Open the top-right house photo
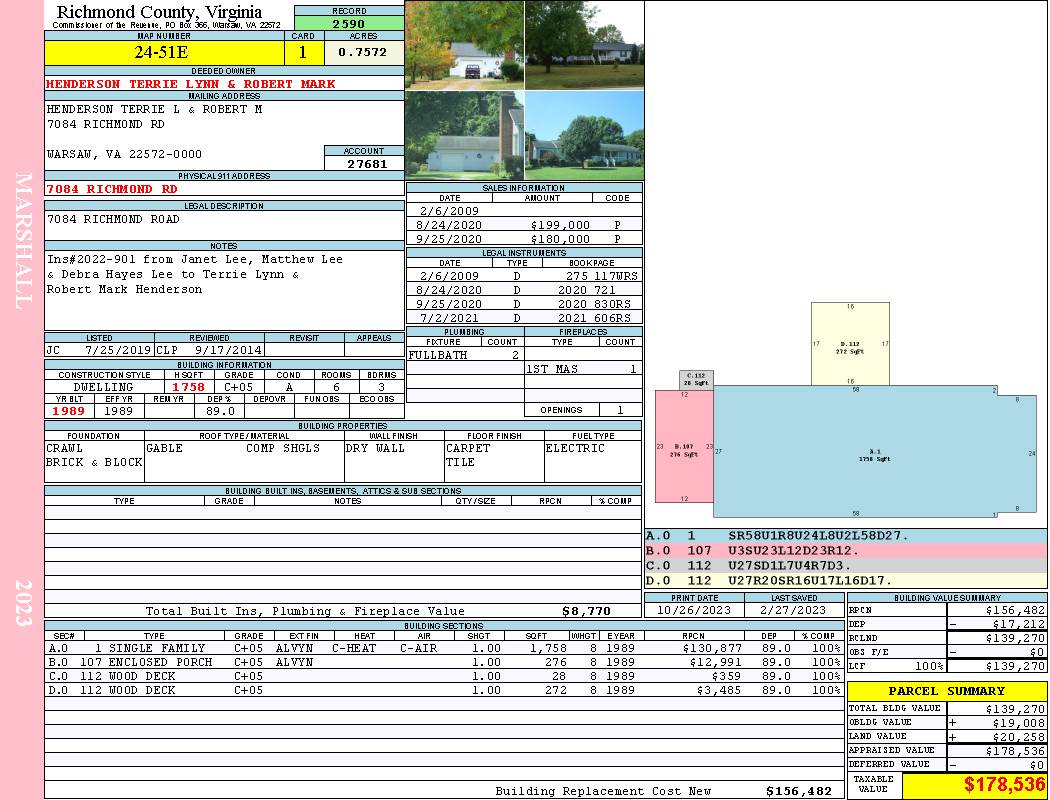Viewport: 1050px width, 800px height. (x=583, y=45)
